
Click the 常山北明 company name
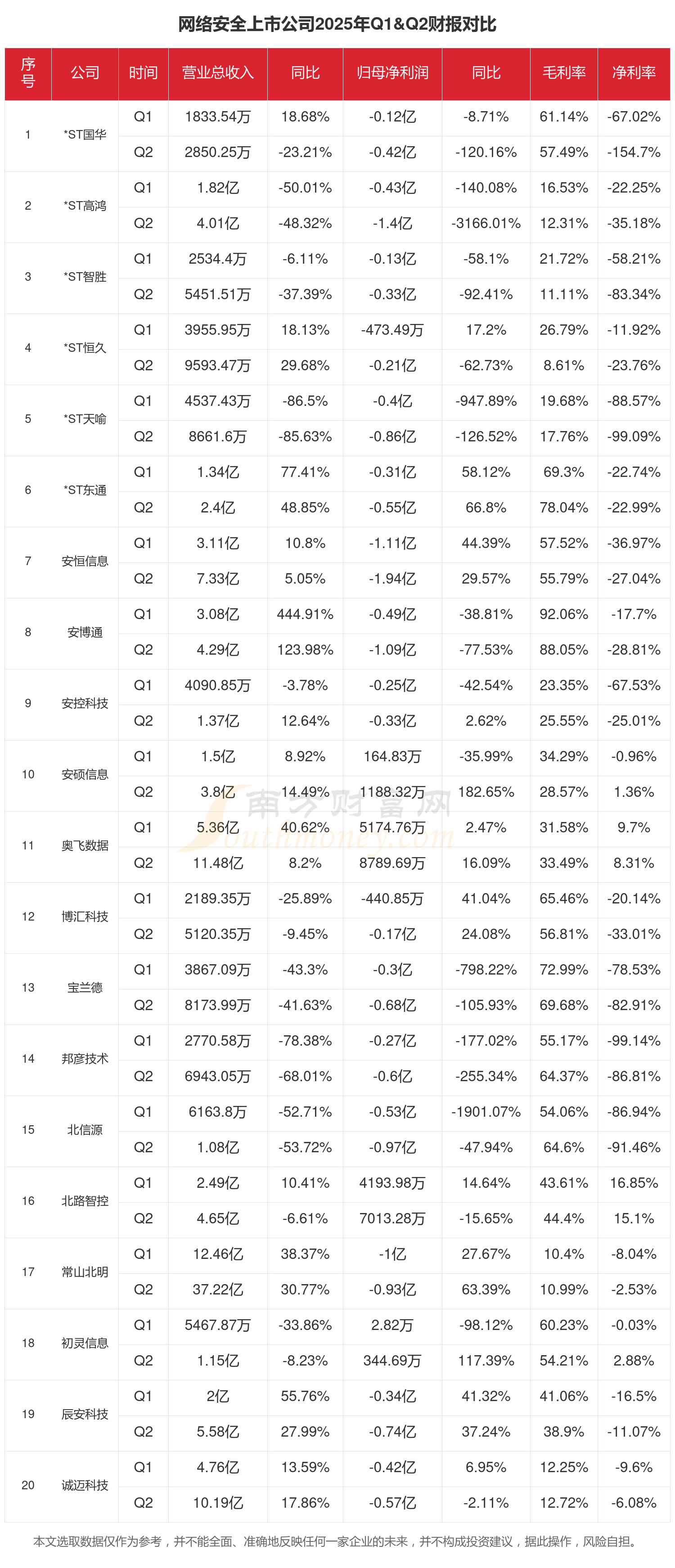tap(85, 1272)
